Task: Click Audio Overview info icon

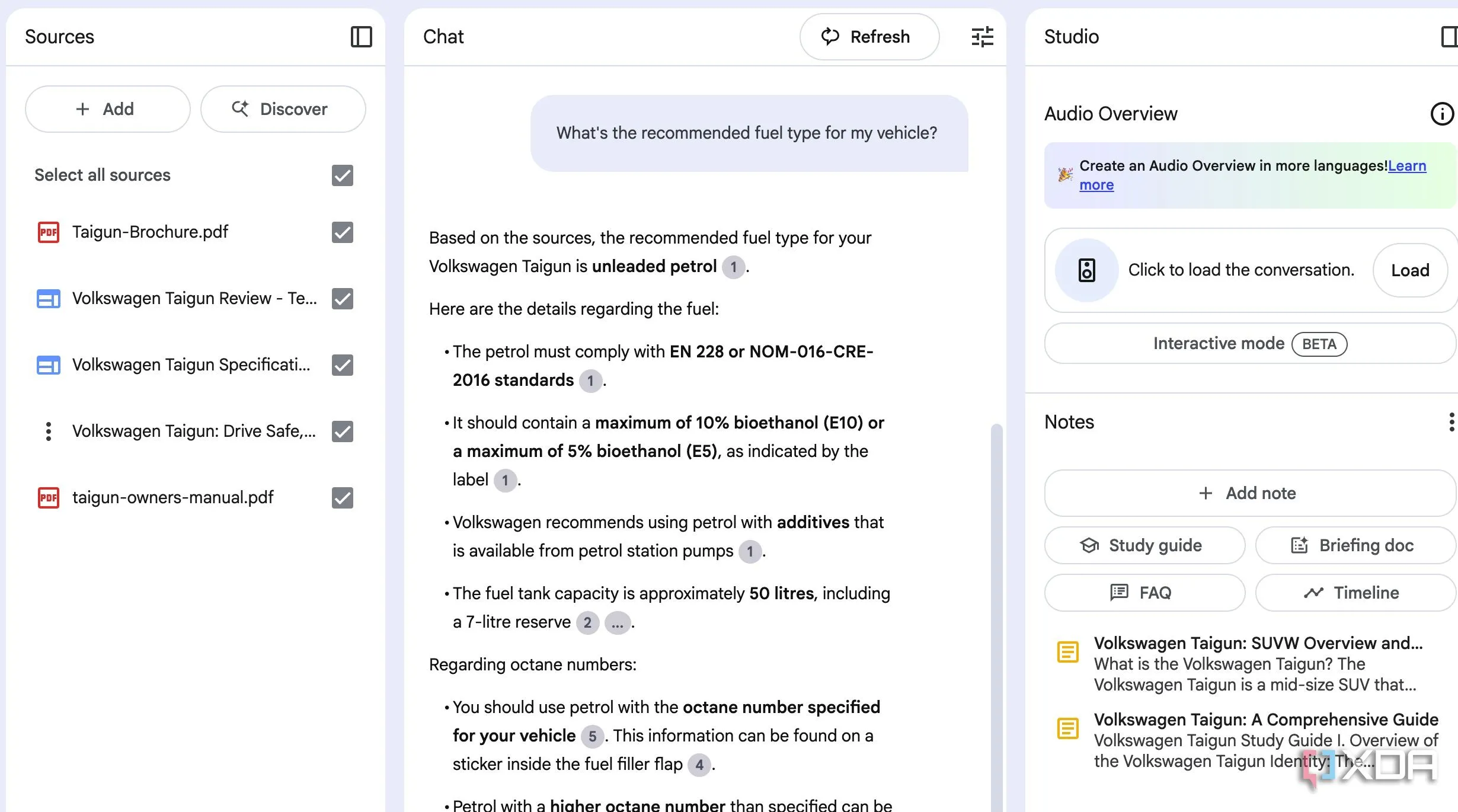Action: tap(1441, 113)
